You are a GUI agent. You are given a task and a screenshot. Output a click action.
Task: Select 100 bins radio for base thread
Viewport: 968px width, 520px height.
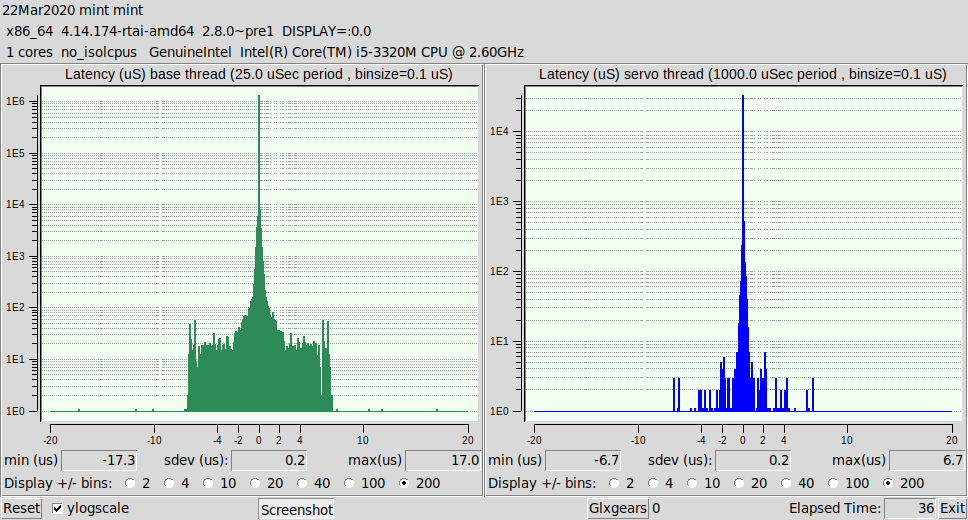[349, 483]
